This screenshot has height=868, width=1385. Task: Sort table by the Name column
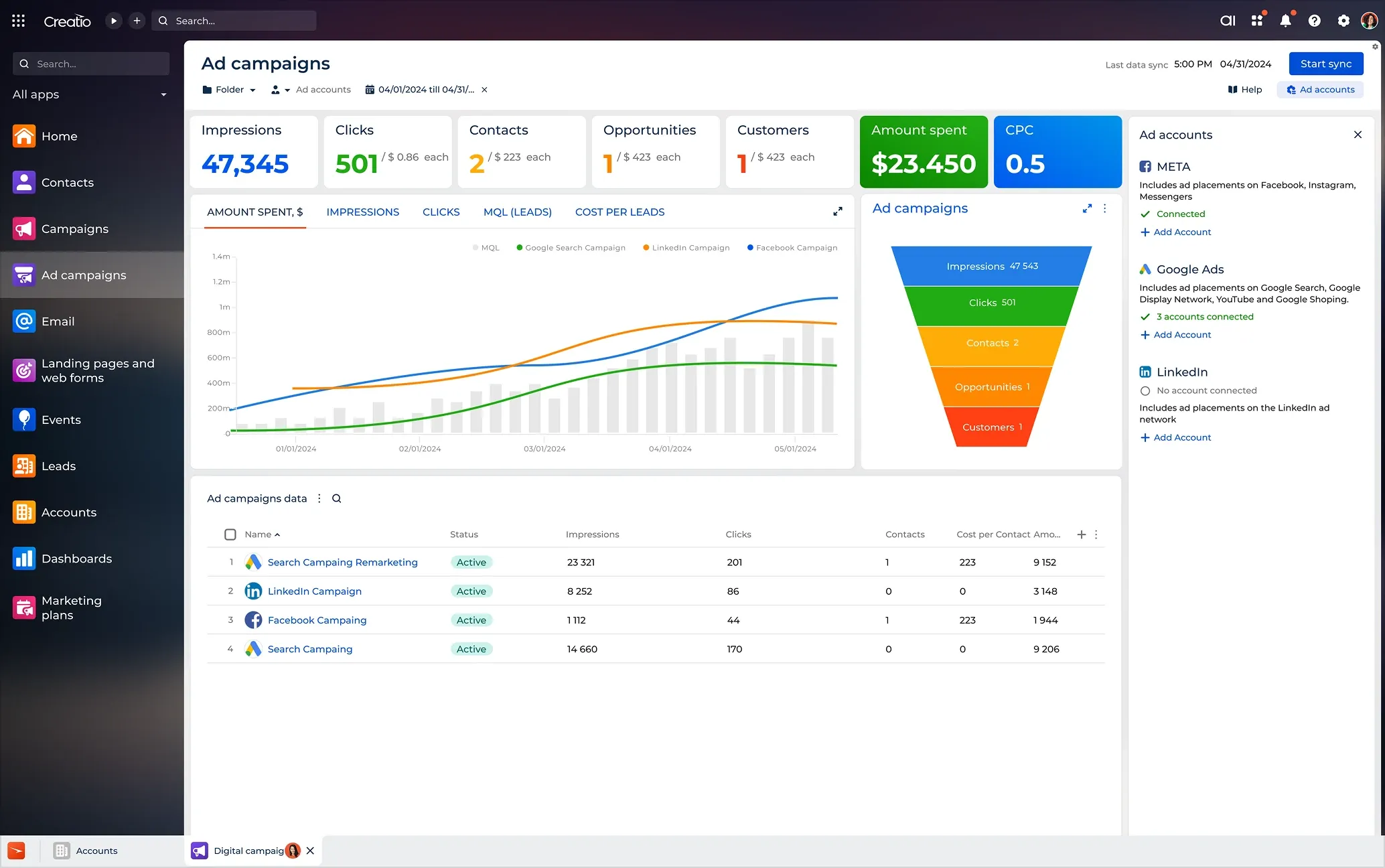click(262, 534)
